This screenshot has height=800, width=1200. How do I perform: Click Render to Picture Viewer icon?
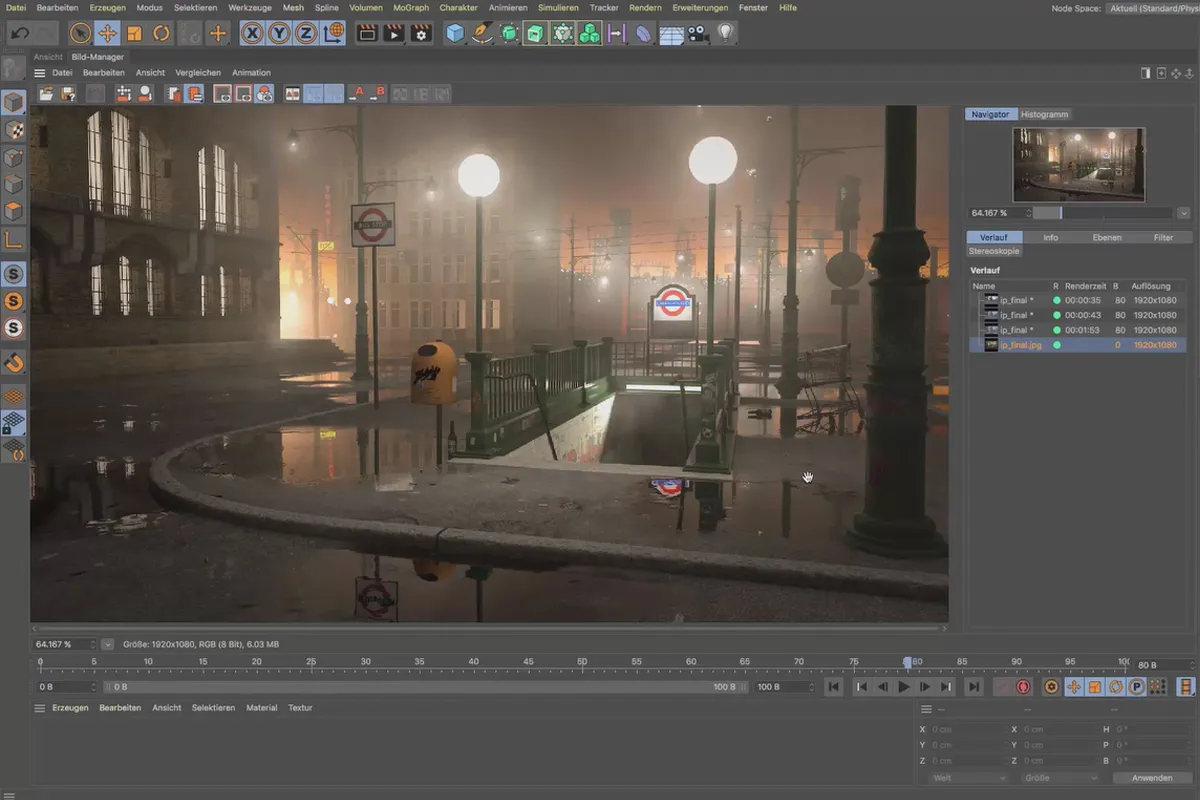(394, 33)
